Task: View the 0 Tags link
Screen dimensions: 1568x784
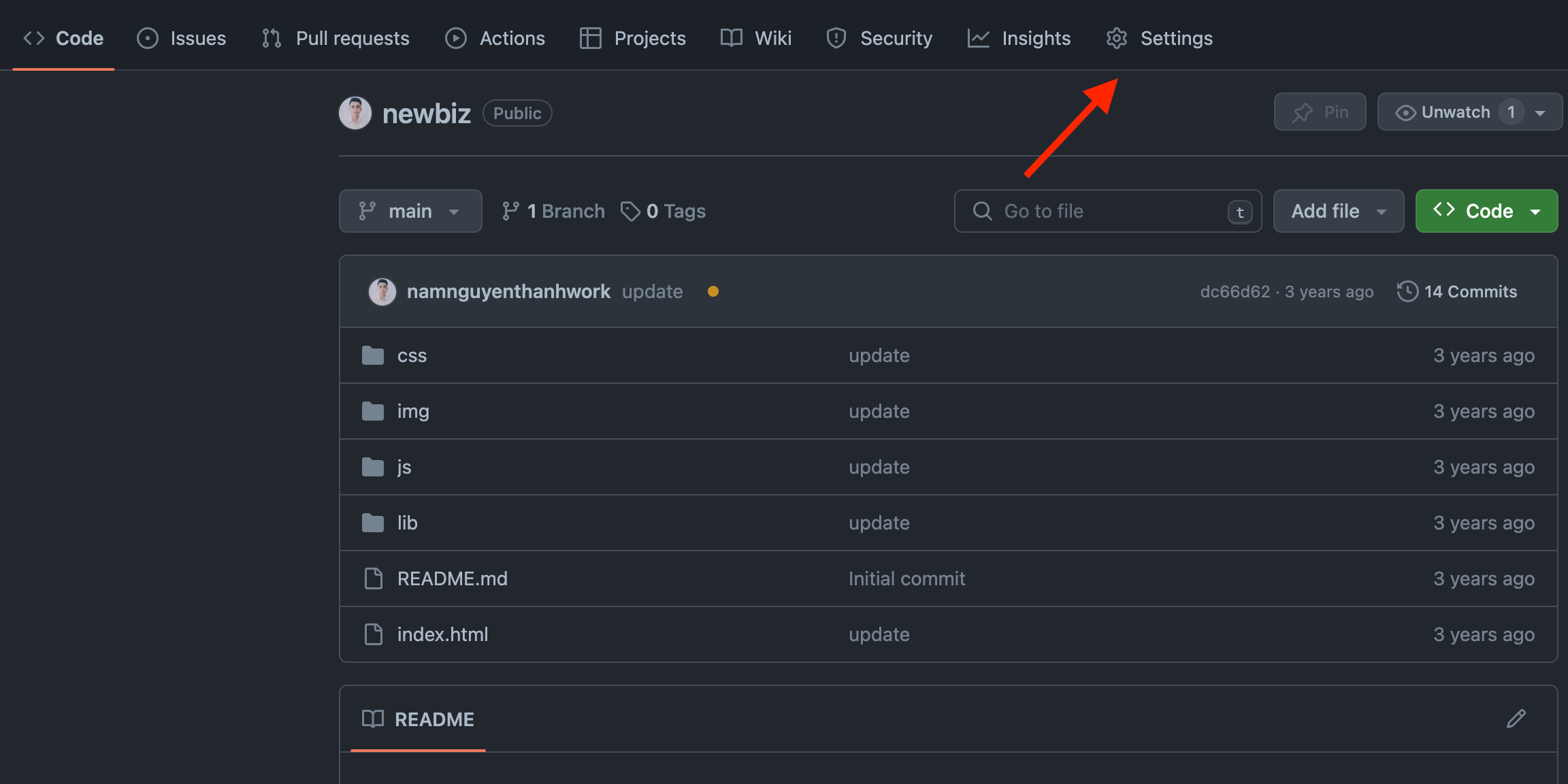Action: click(x=663, y=211)
